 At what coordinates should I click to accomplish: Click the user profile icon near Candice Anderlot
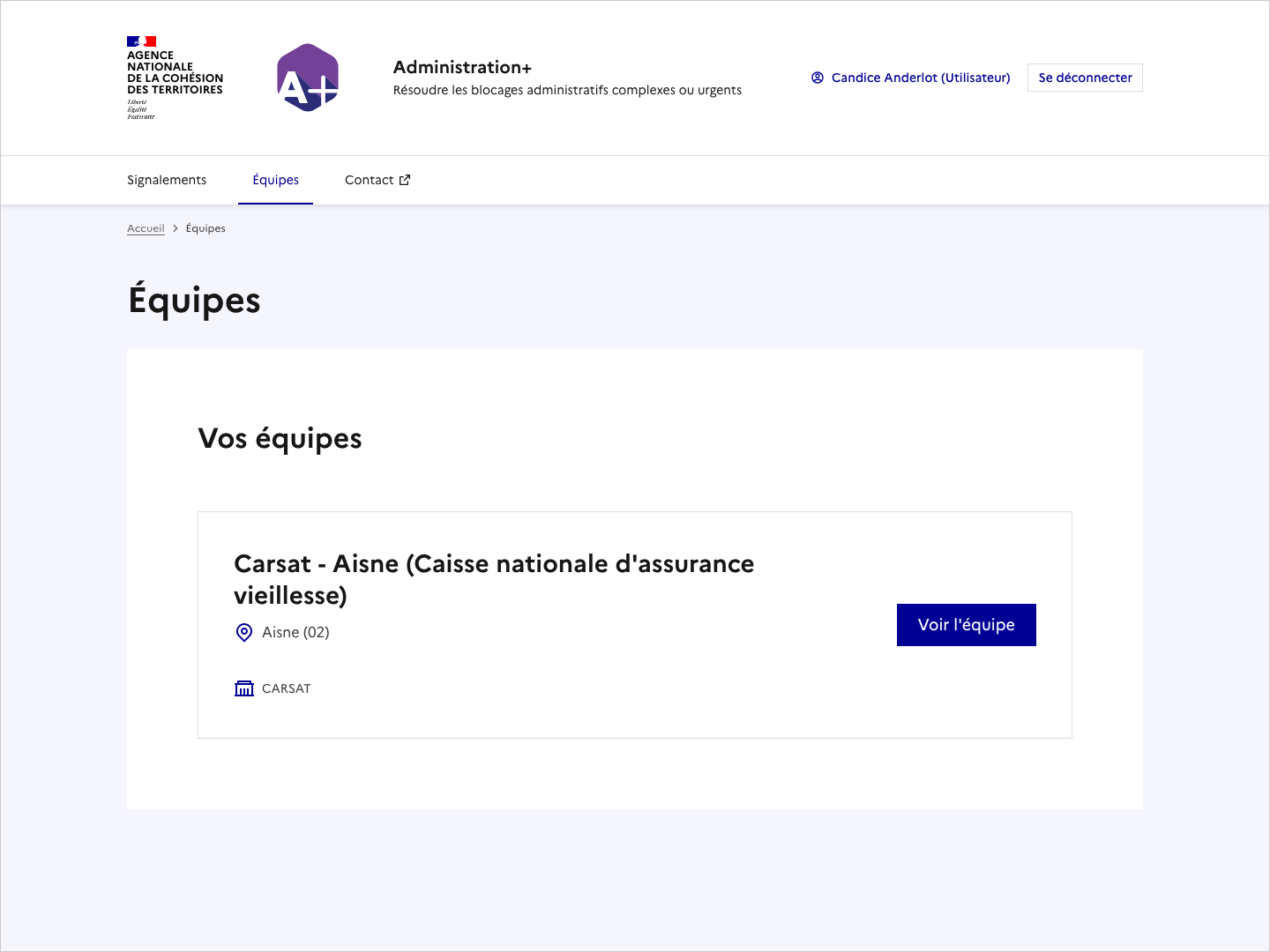coord(817,78)
